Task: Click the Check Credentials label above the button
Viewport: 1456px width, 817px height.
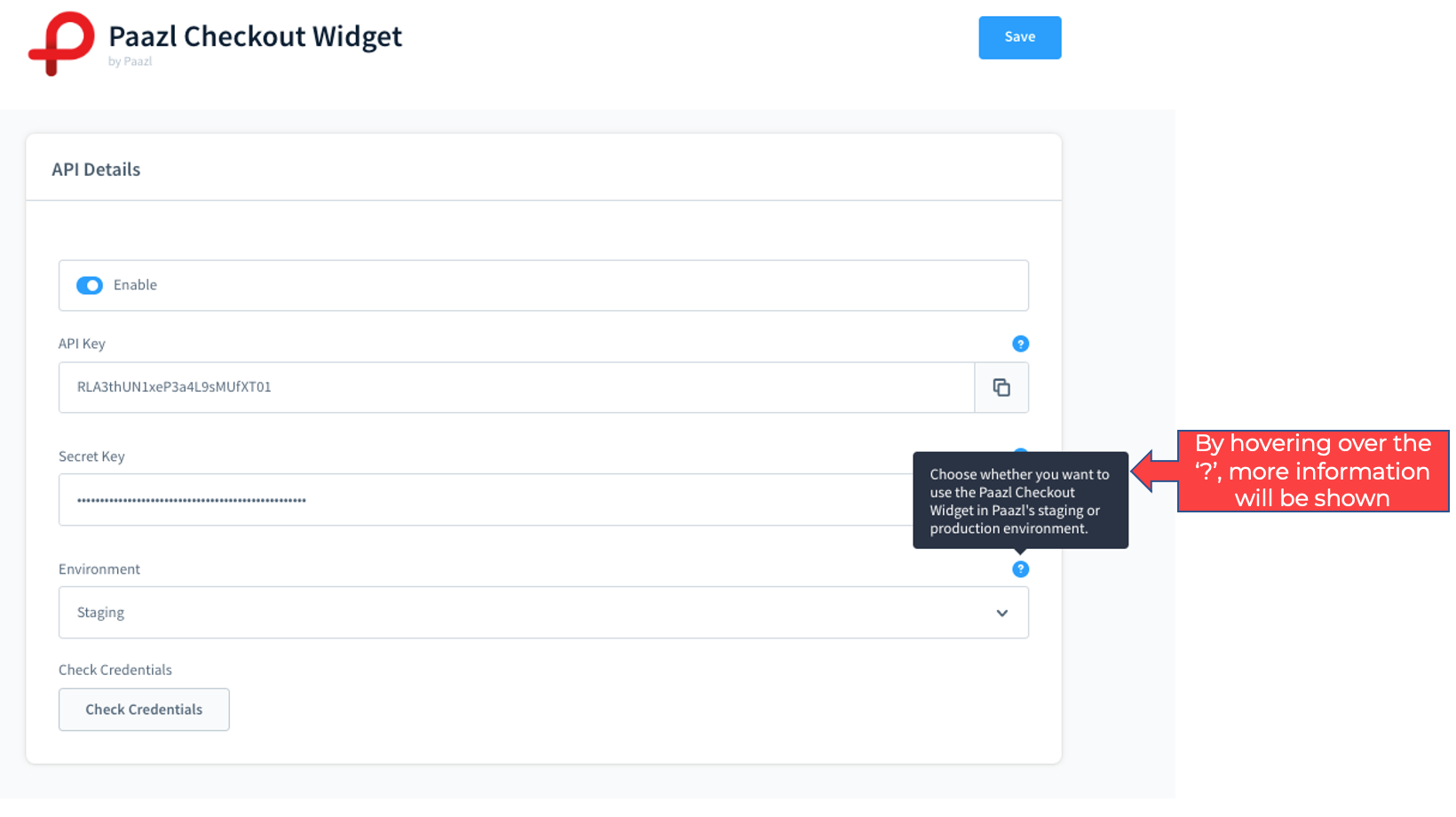Action: 115,670
